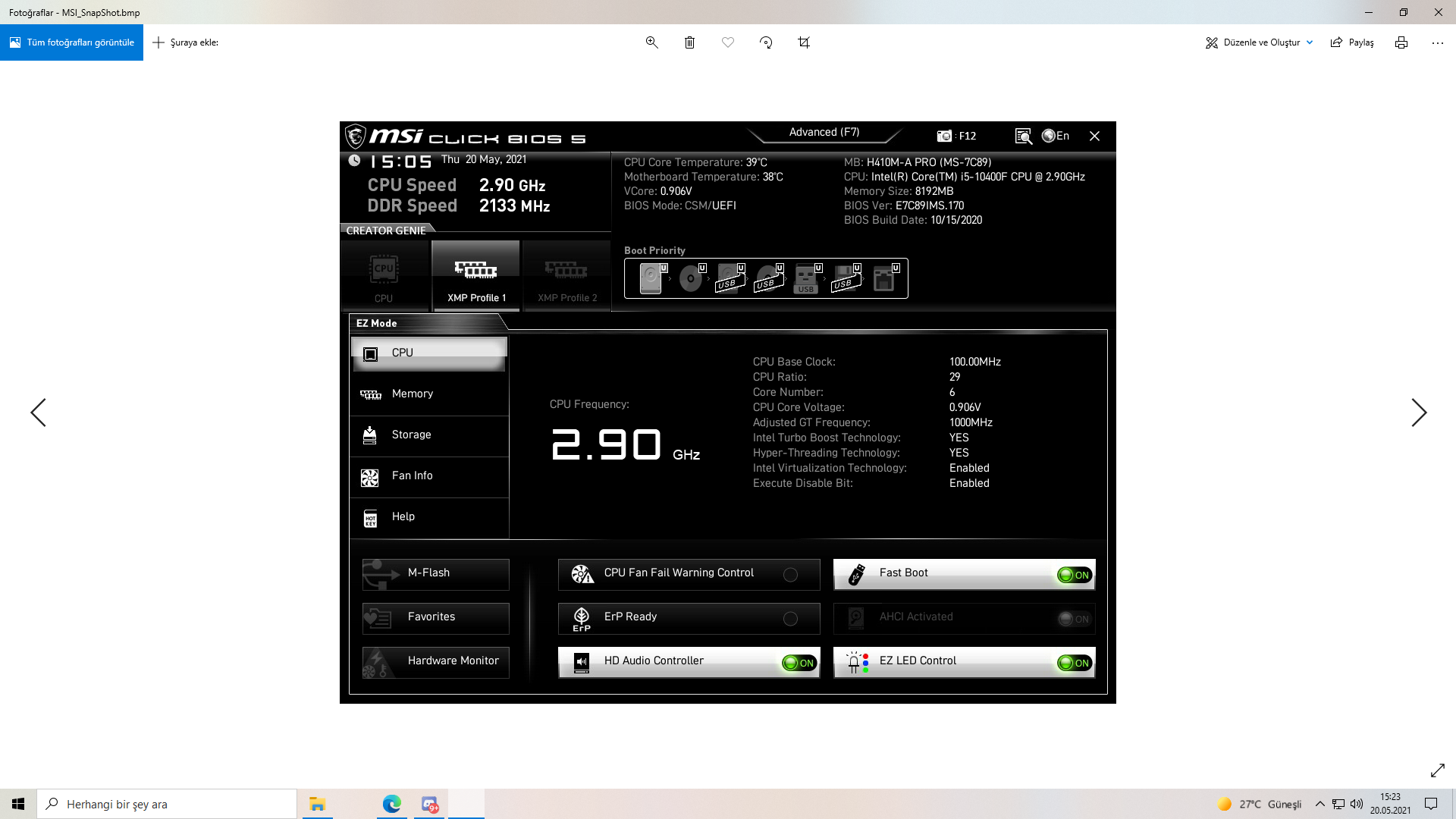
Task: Select the XMP Profile 2 tab
Action: pos(567,276)
